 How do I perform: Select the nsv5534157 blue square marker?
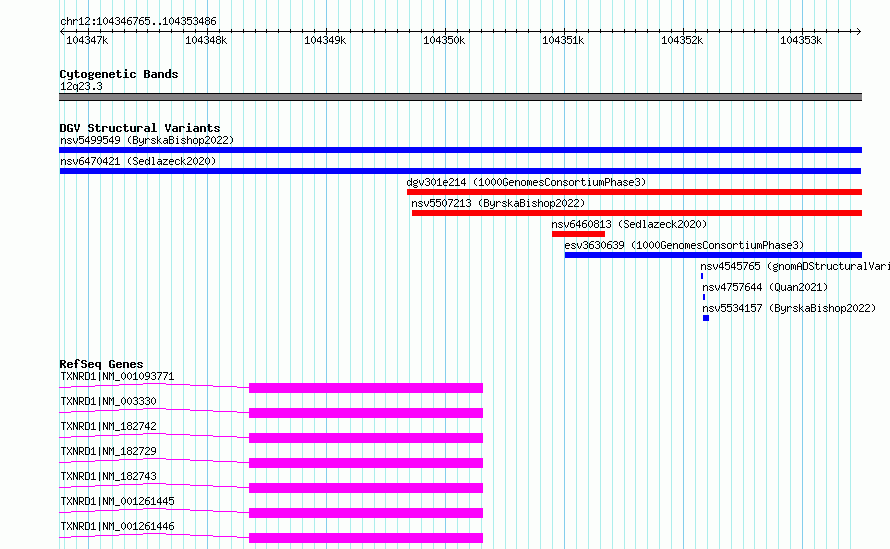(x=706, y=318)
